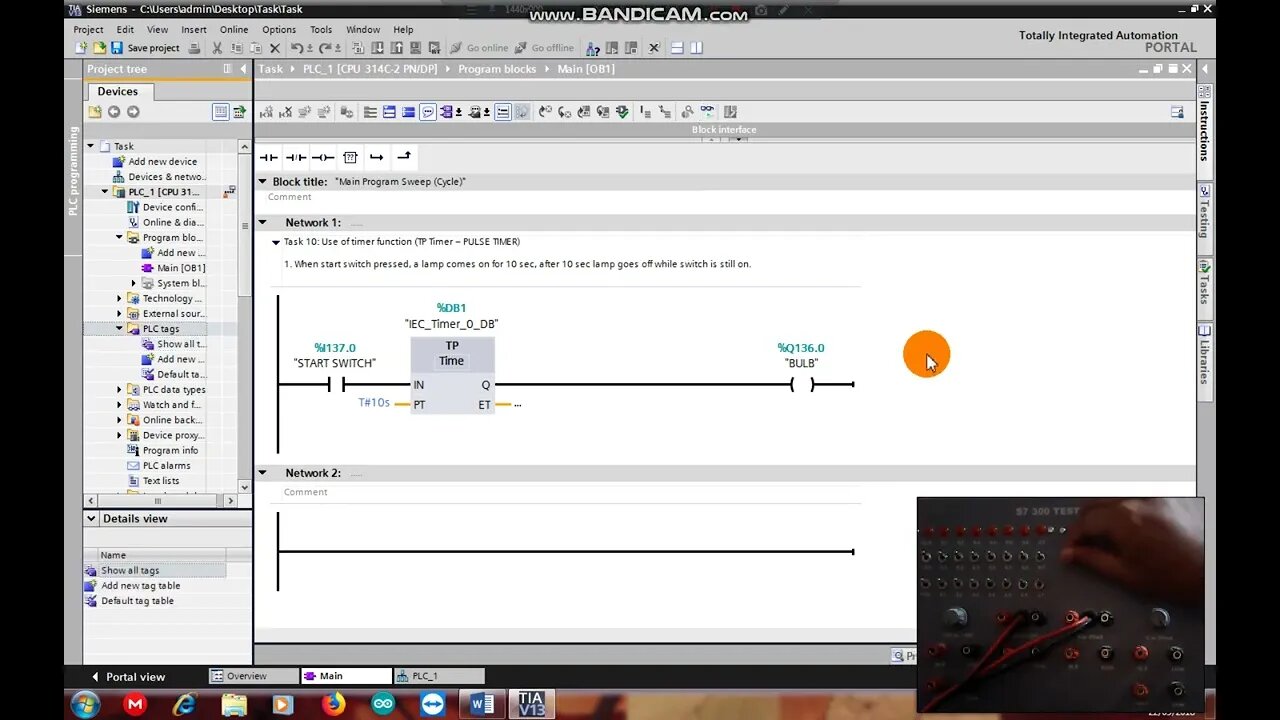Open Arduino IDE from the taskbar
This screenshot has width=1280, height=720.
pyautogui.click(x=383, y=704)
